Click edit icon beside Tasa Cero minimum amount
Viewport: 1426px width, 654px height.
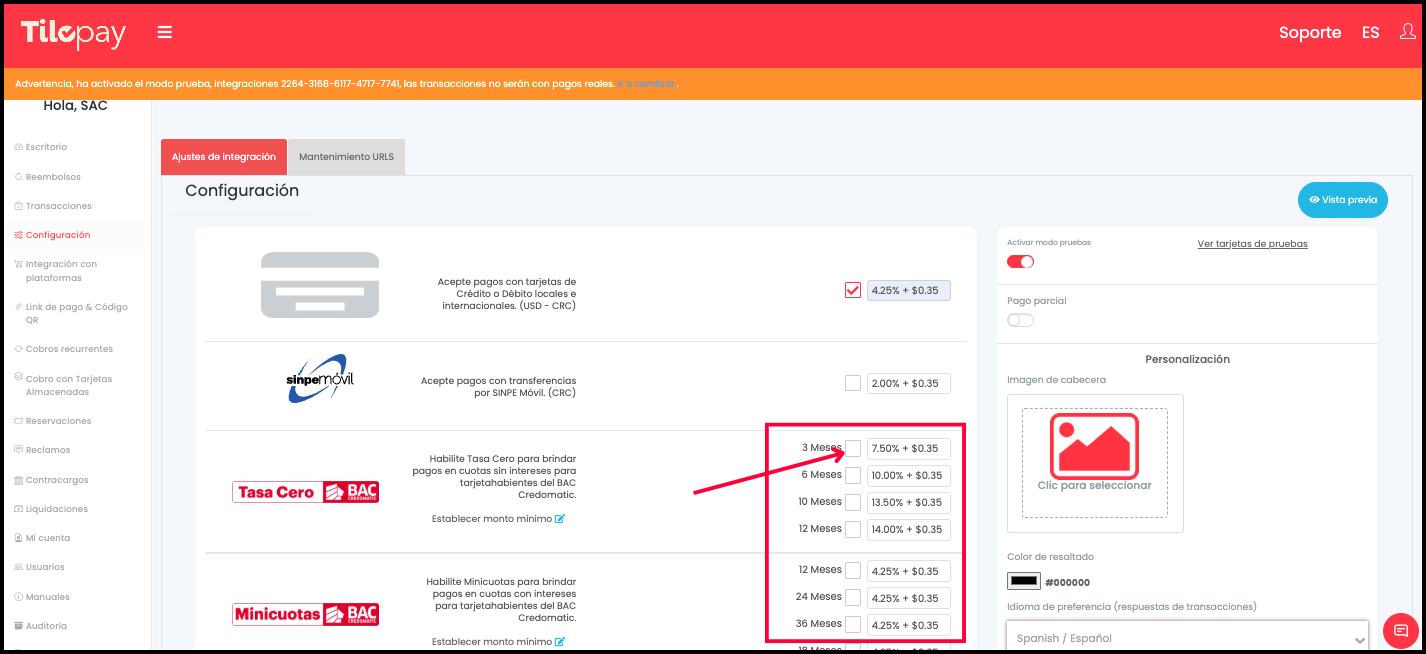click(560, 519)
